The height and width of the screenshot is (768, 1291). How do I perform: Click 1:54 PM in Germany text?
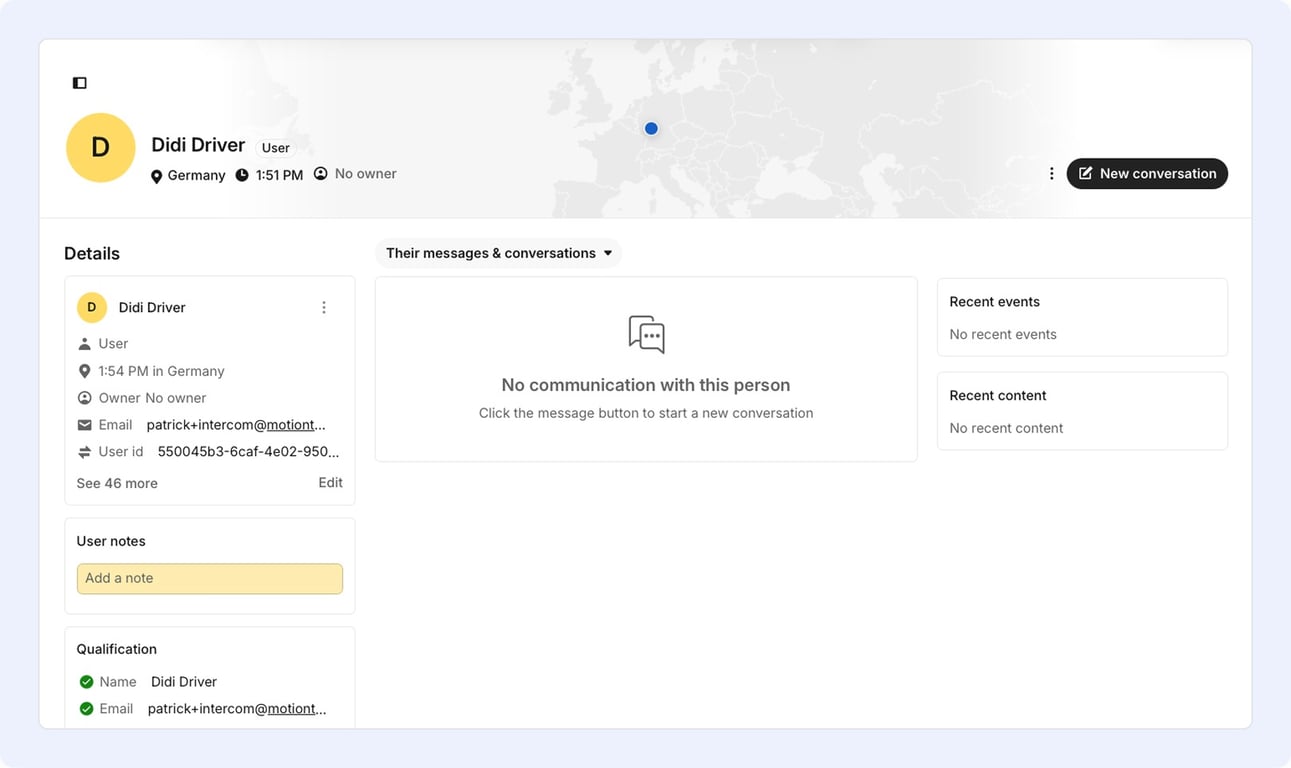pyautogui.click(x=161, y=371)
